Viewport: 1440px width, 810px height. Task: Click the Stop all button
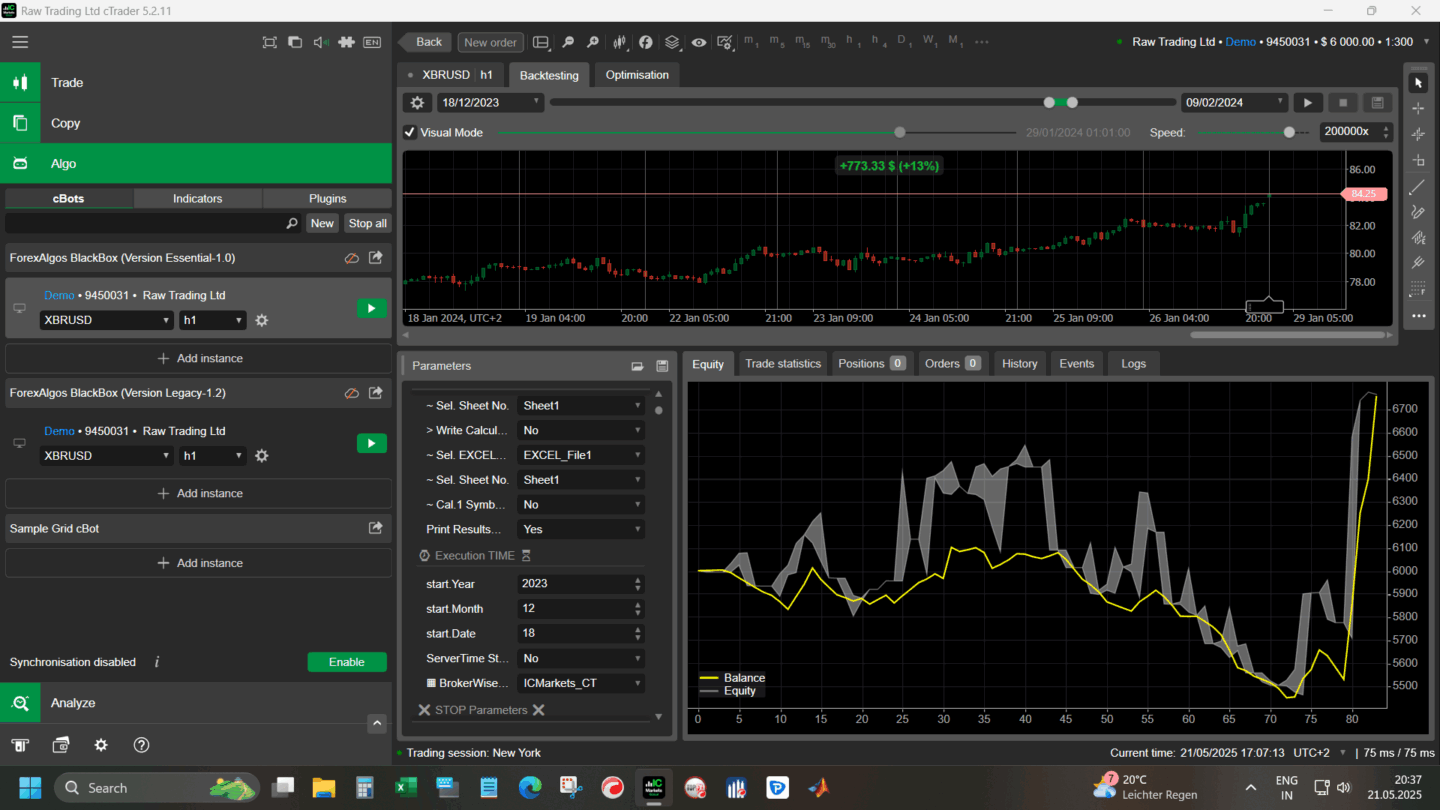click(x=367, y=224)
